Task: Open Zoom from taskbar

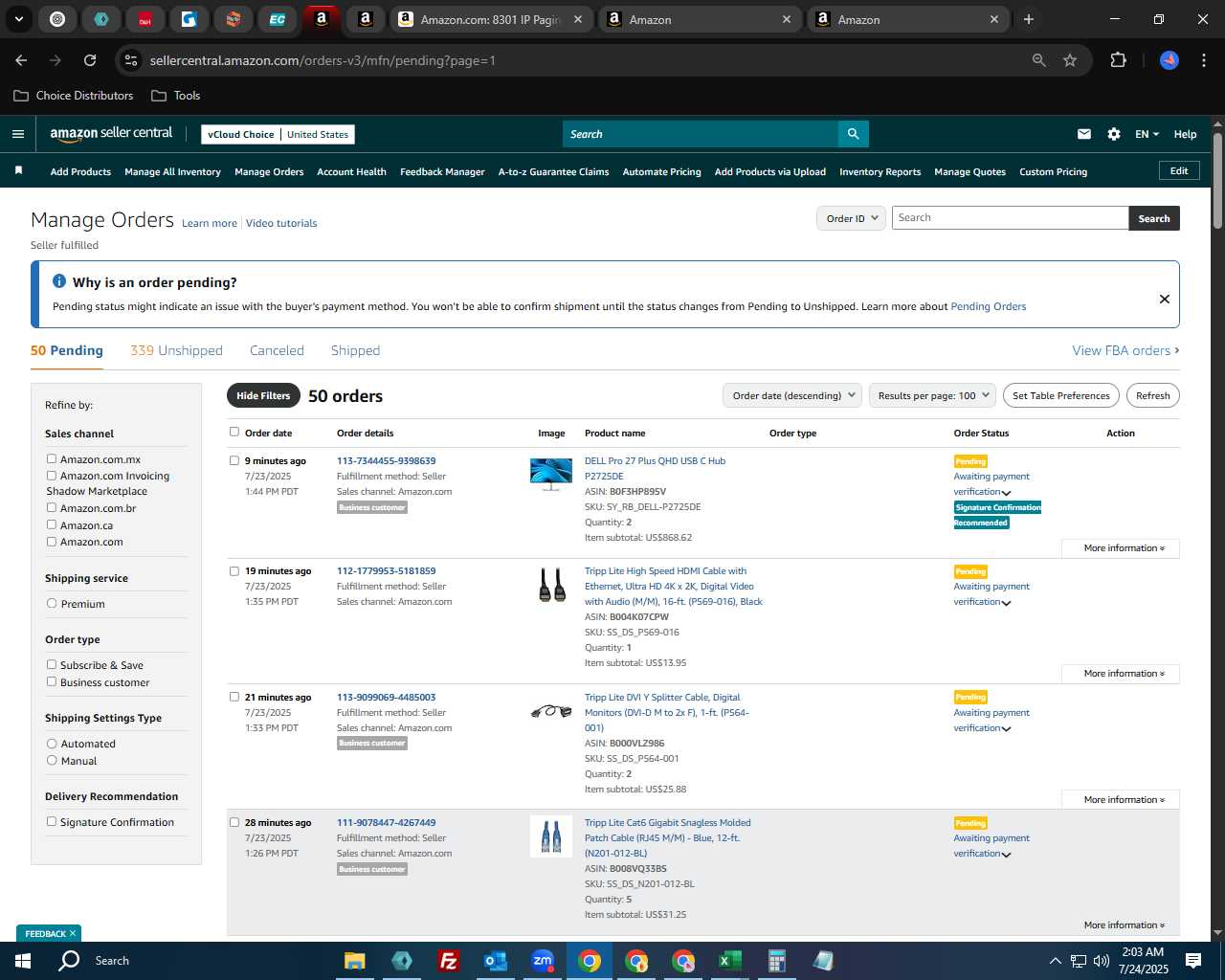Action: tap(543, 961)
